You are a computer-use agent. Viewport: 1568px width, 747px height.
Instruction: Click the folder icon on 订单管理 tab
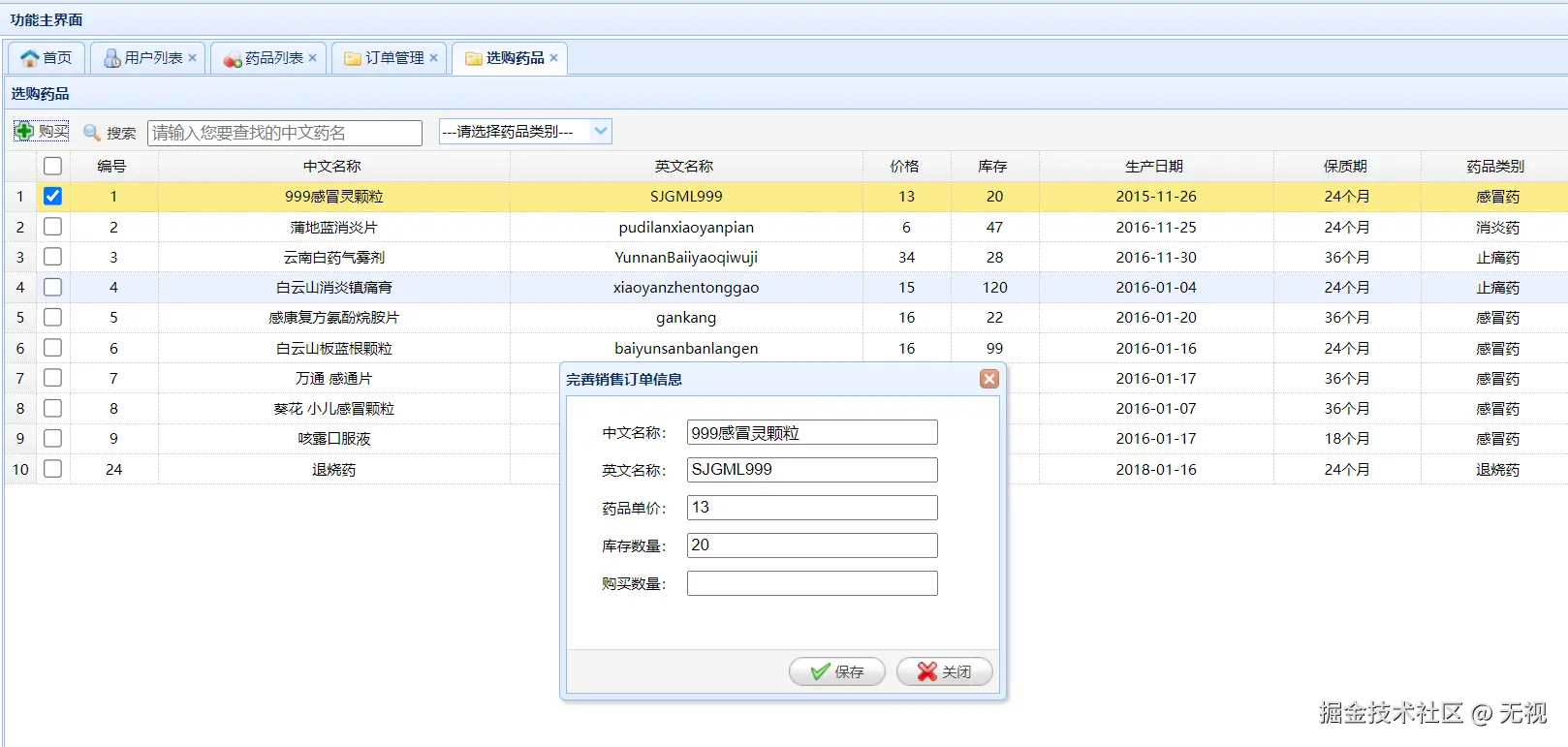coord(353,58)
